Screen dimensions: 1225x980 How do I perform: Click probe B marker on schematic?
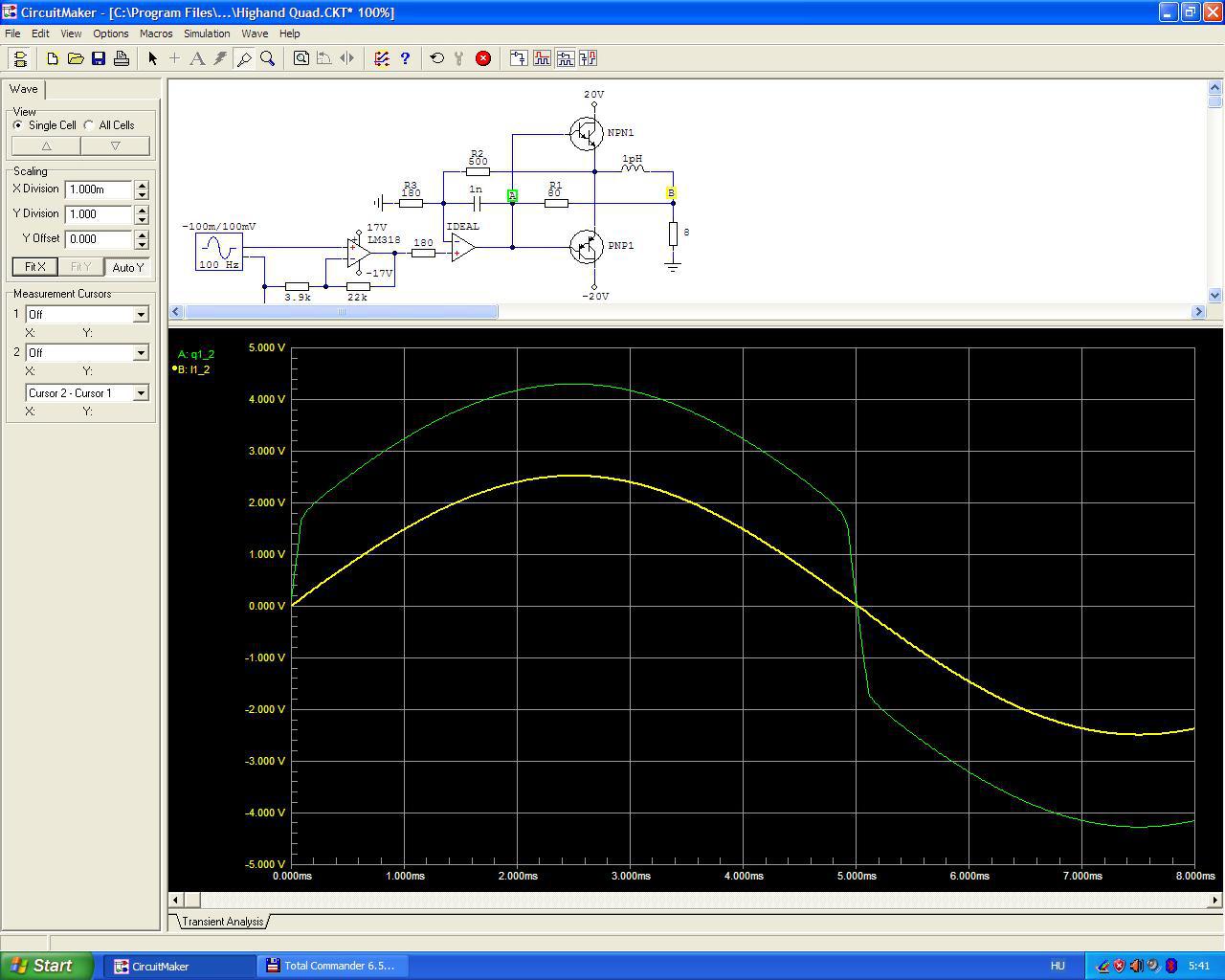click(x=671, y=193)
